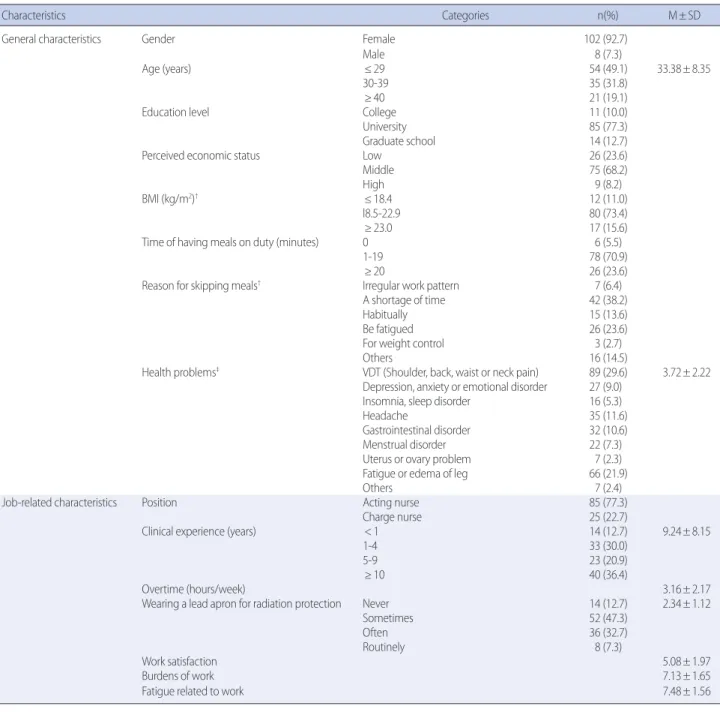Click 'Fatigue related to work' label
This screenshot has width=720, height=712.
(193, 691)
